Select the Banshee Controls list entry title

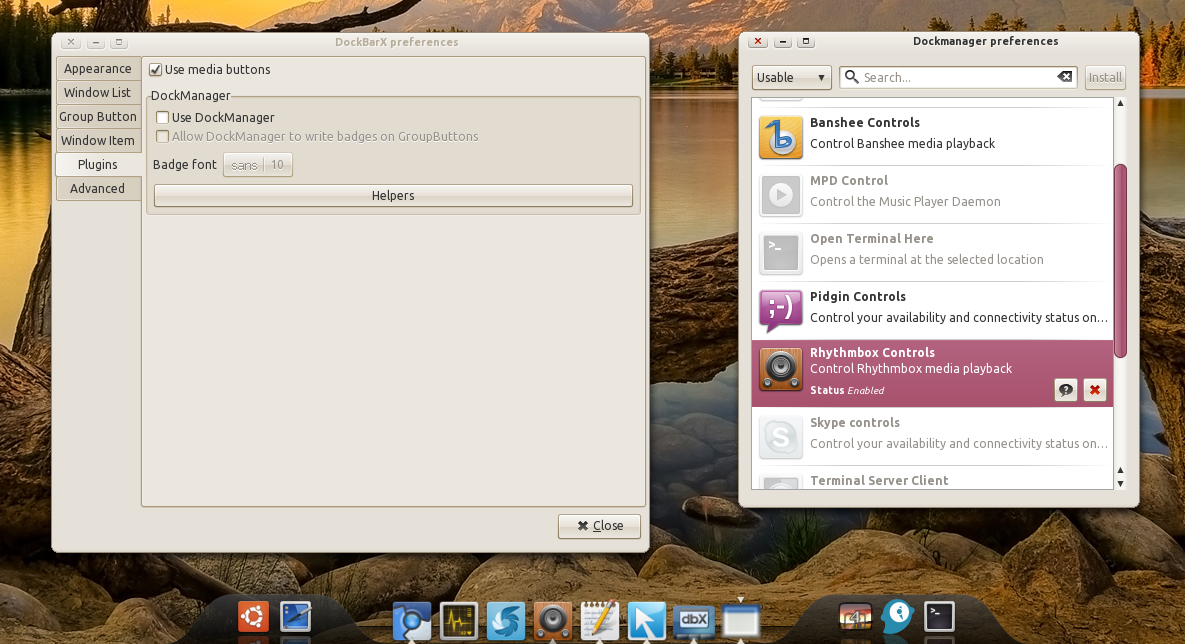[865, 122]
